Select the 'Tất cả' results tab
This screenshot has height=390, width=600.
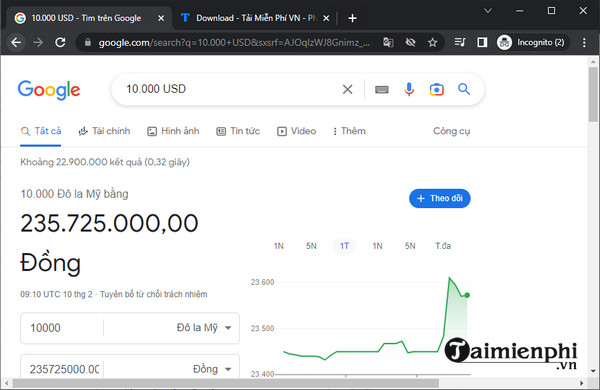click(x=41, y=131)
